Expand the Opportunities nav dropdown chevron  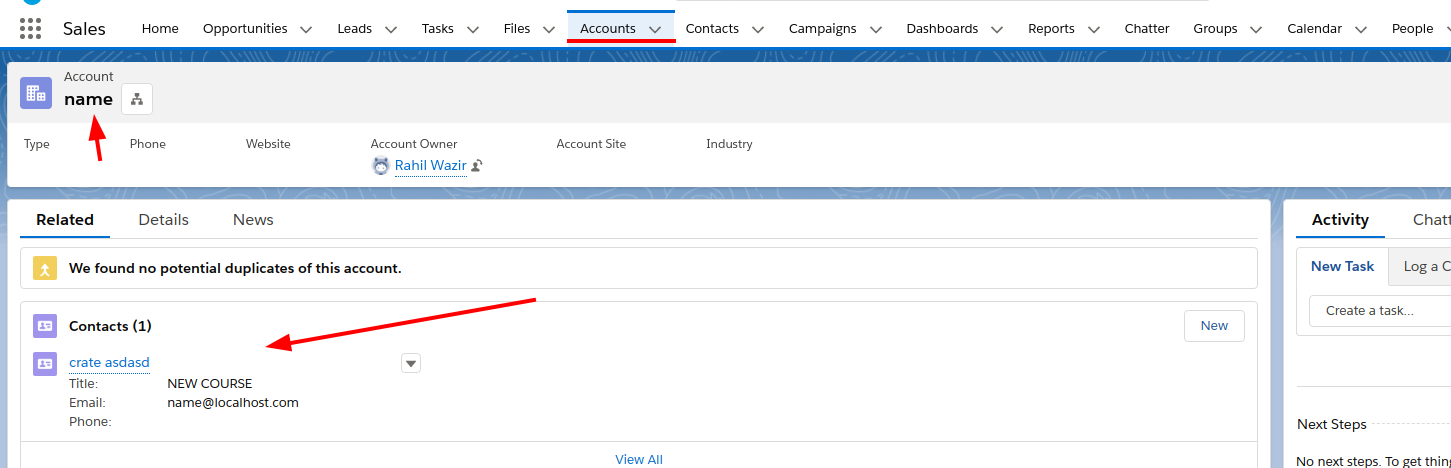306,29
